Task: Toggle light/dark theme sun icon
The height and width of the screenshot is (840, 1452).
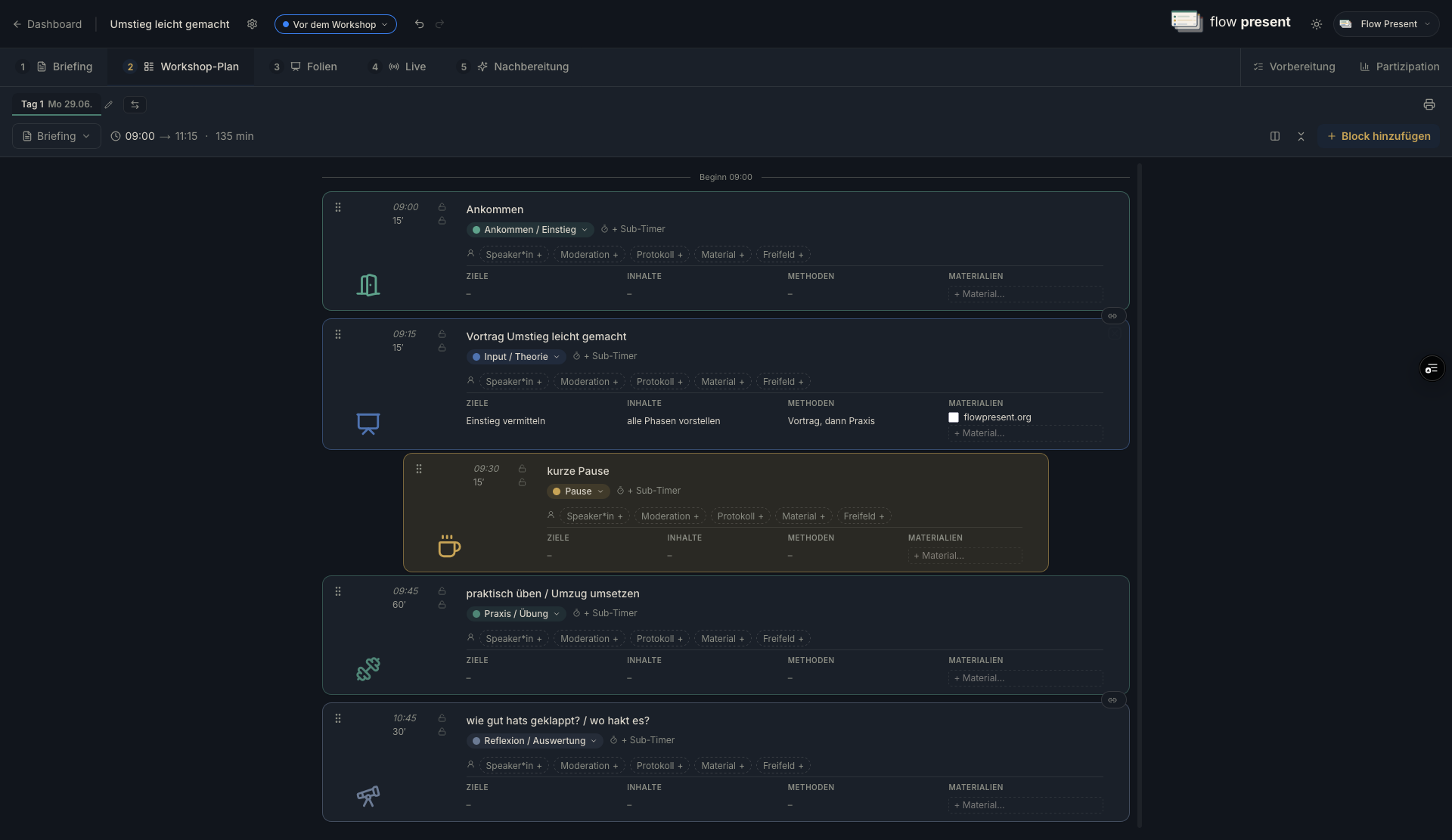Action: pos(1317,24)
